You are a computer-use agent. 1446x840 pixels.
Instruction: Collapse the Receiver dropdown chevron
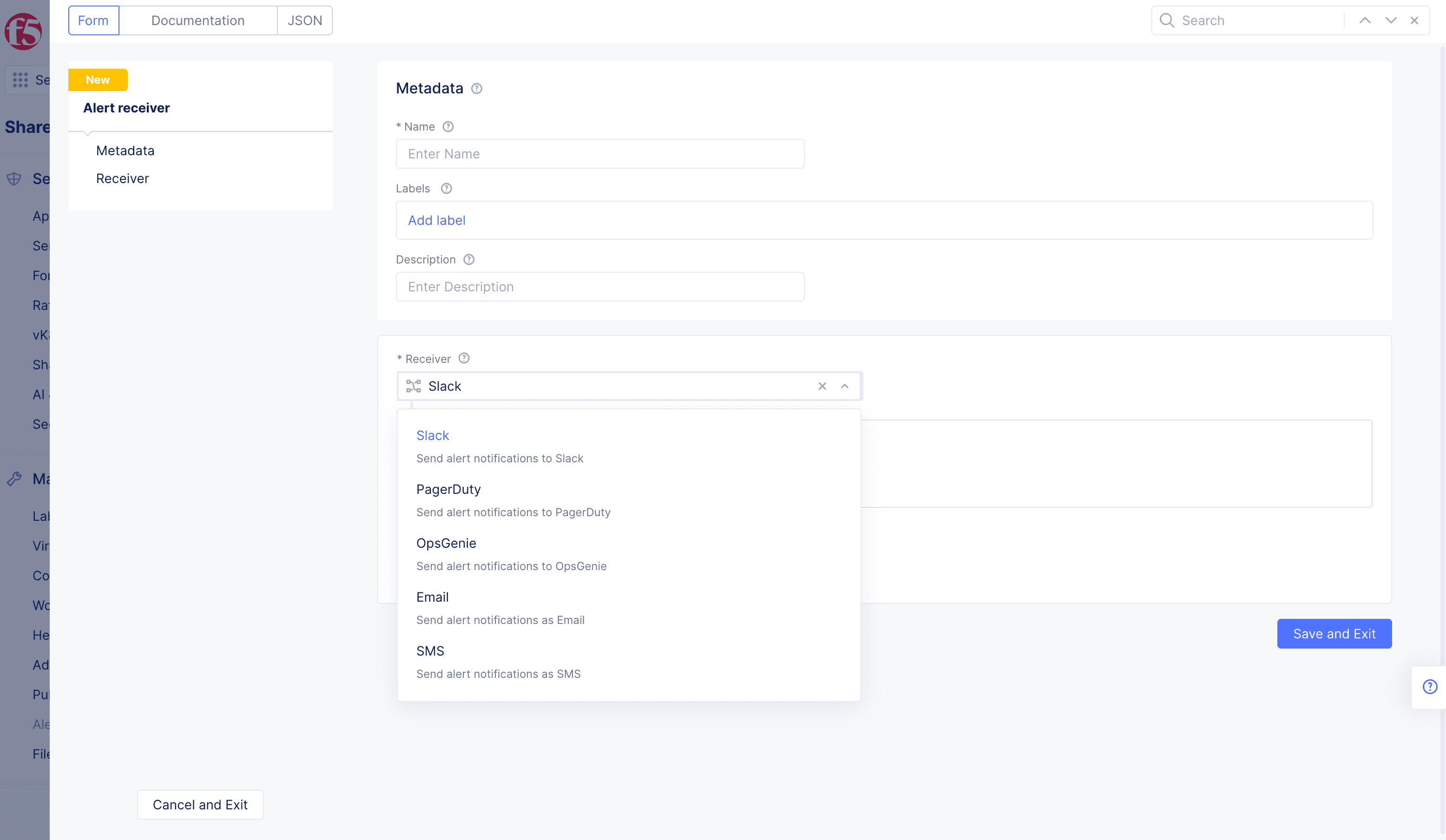pos(845,386)
